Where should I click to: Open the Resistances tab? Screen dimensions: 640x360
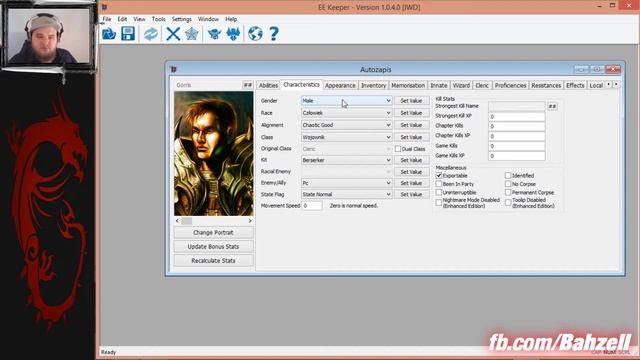(x=546, y=85)
